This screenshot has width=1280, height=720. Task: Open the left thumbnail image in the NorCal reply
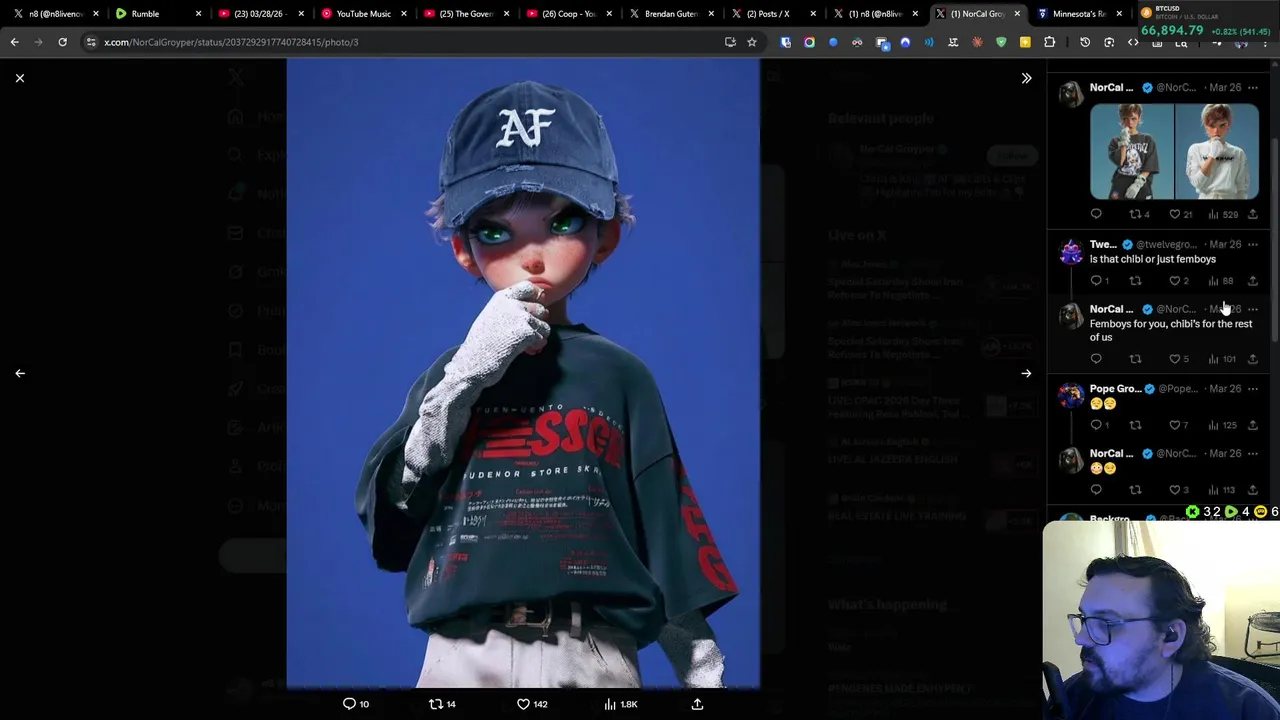pyautogui.click(x=1132, y=152)
